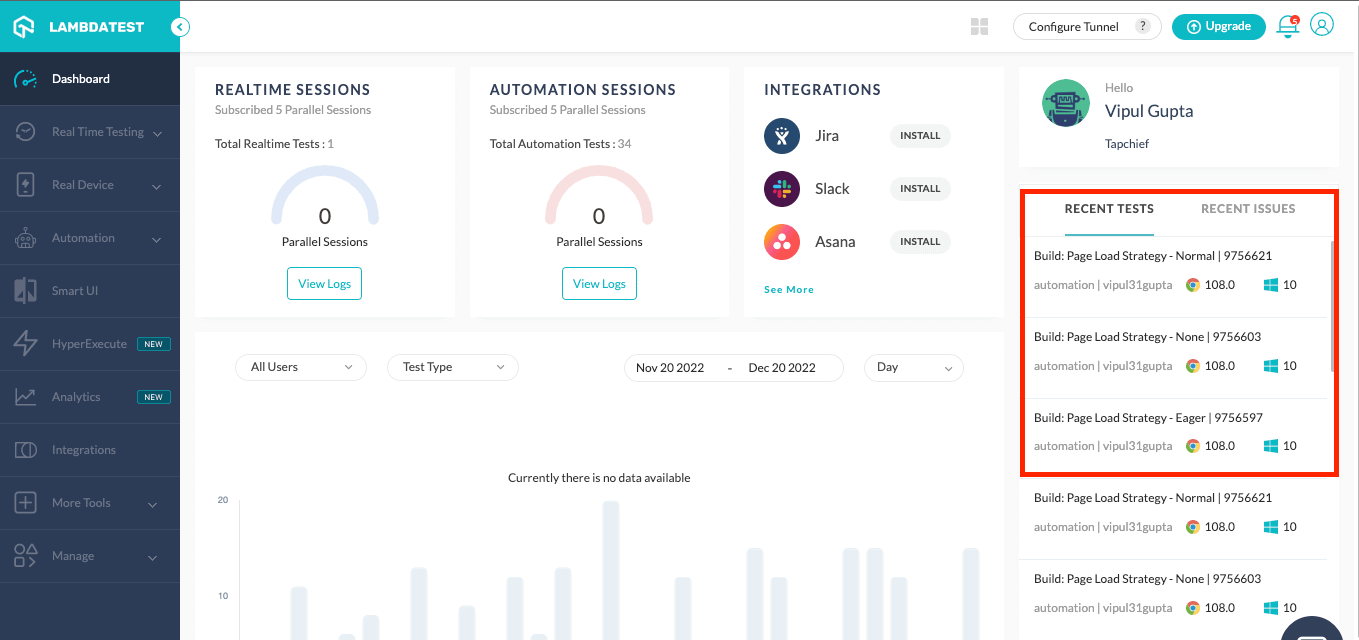Click the Configure Tunnel button

tap(1087, 27)
